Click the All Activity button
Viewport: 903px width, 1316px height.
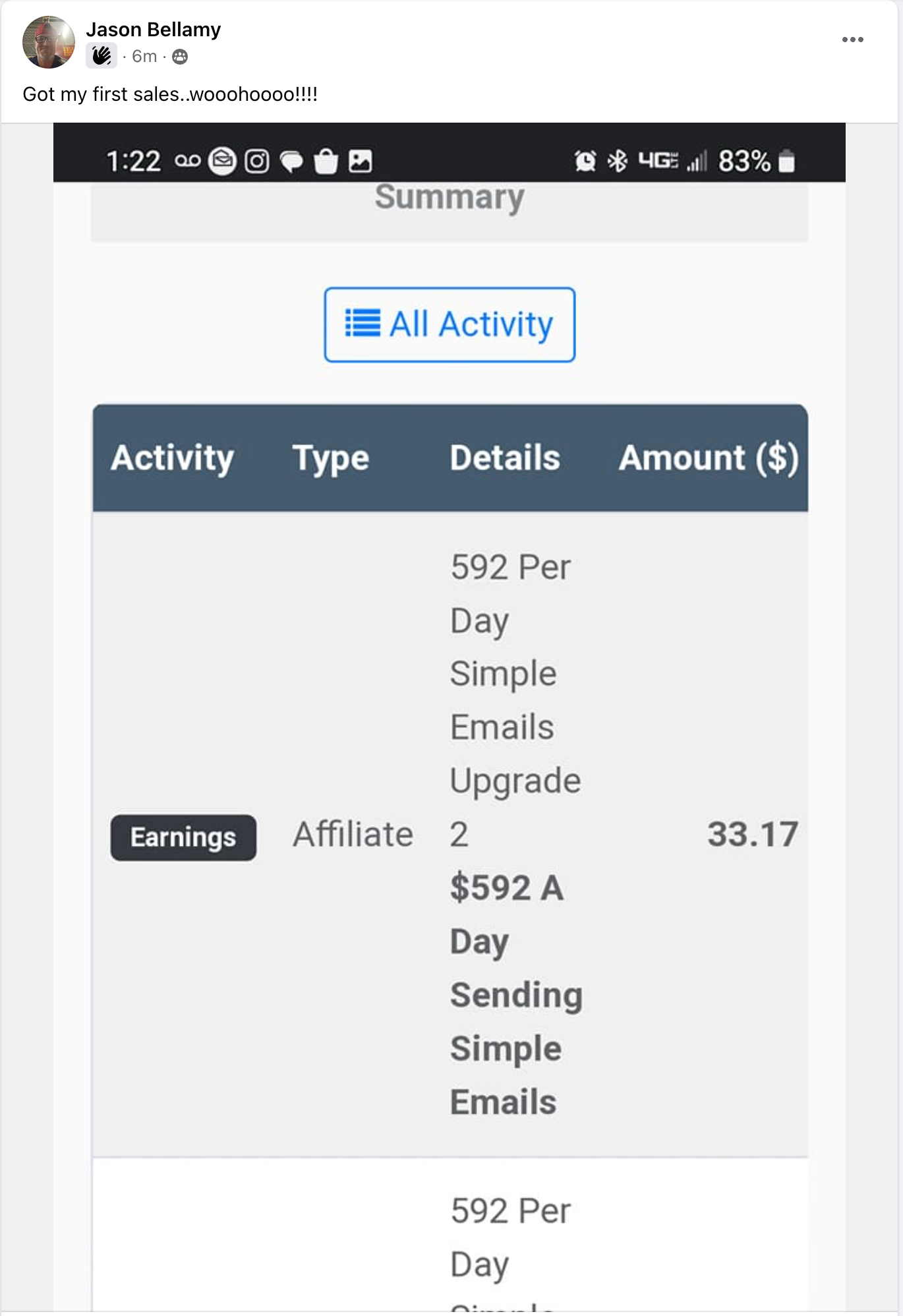click(x=450, y=324)
